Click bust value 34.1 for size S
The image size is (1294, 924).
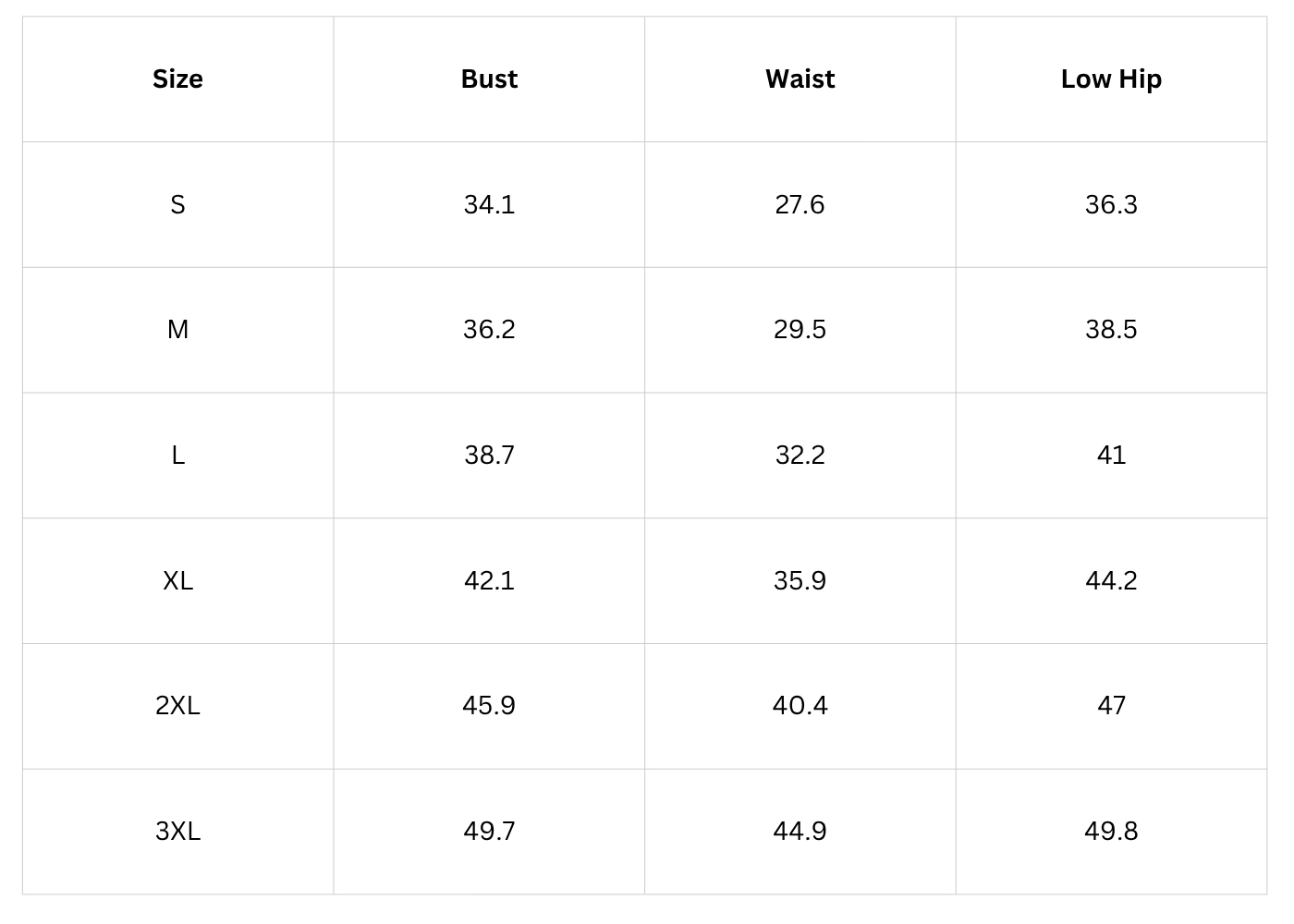pyautogui.click(x=489, y=204)
